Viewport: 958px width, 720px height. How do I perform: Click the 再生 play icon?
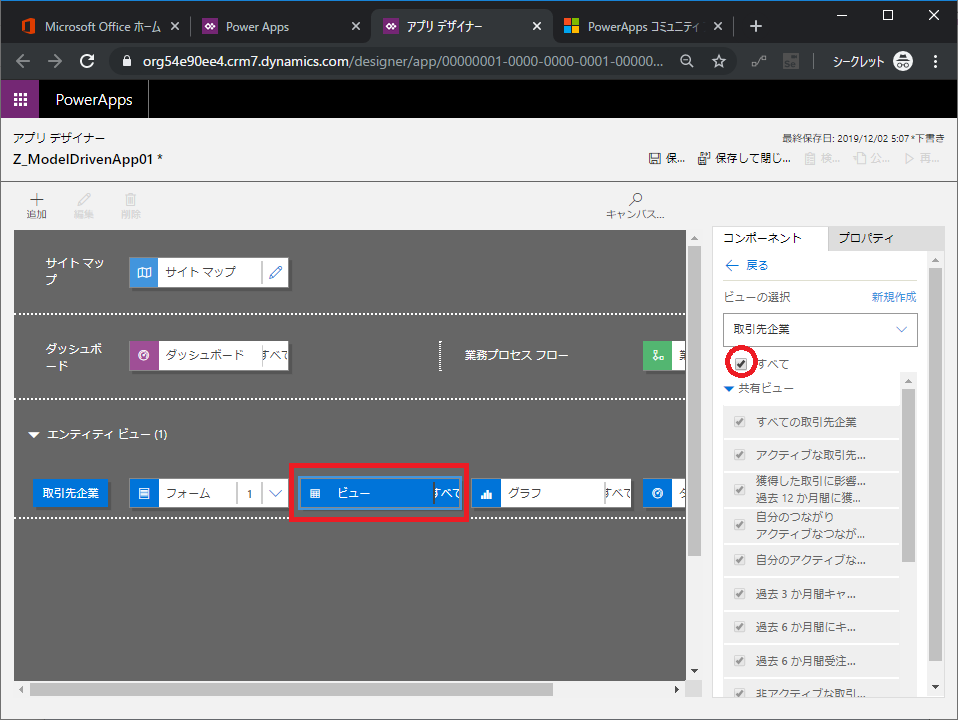(909, 158)
